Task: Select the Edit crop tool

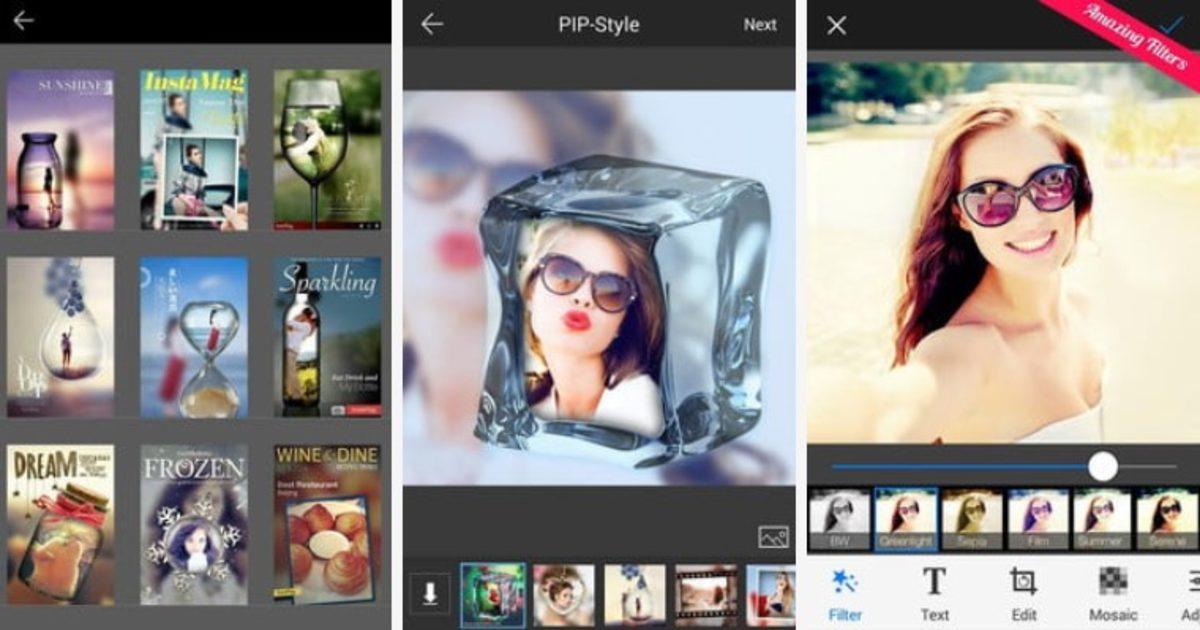Action: 1023,593
